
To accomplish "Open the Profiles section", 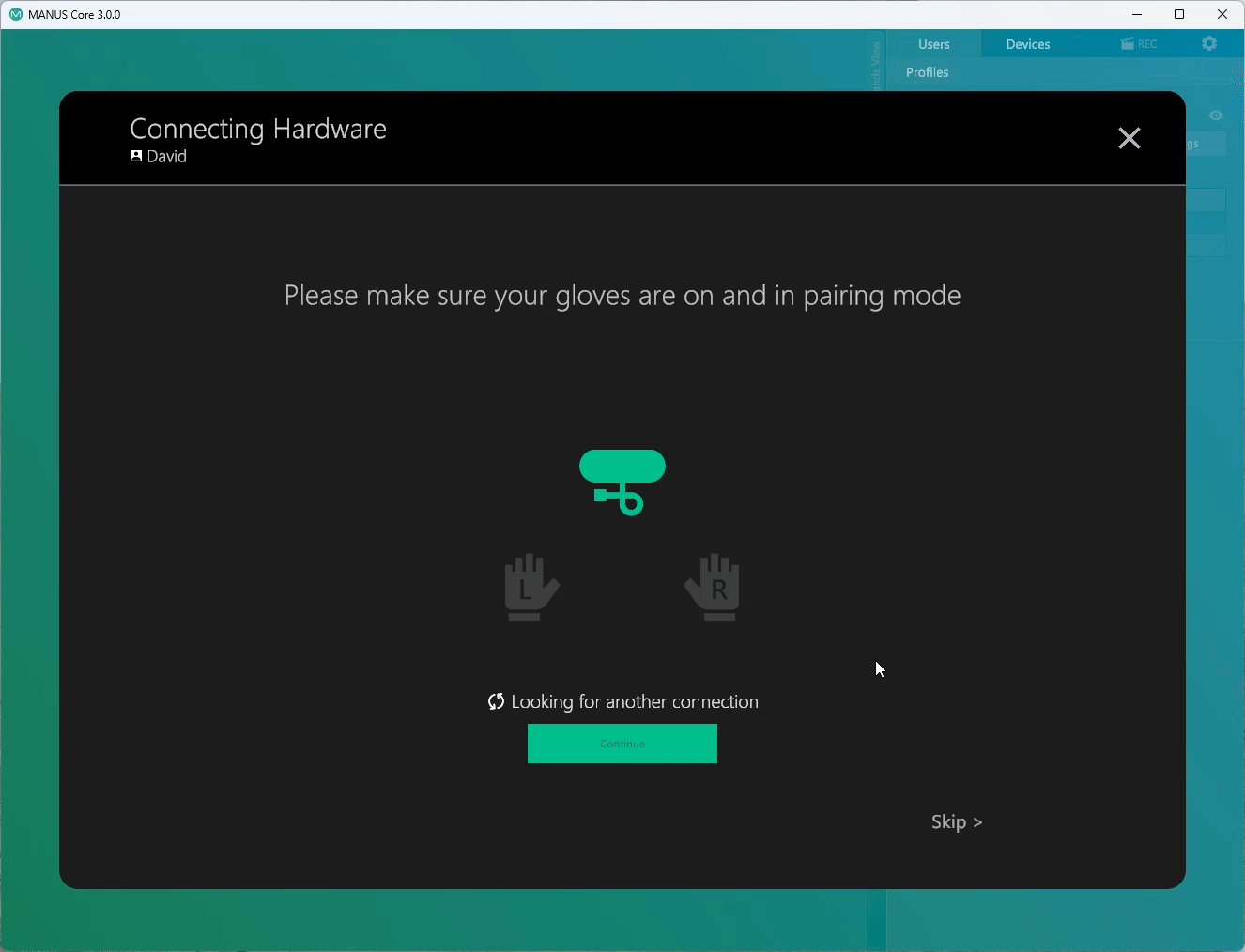I will pos(927,72).
